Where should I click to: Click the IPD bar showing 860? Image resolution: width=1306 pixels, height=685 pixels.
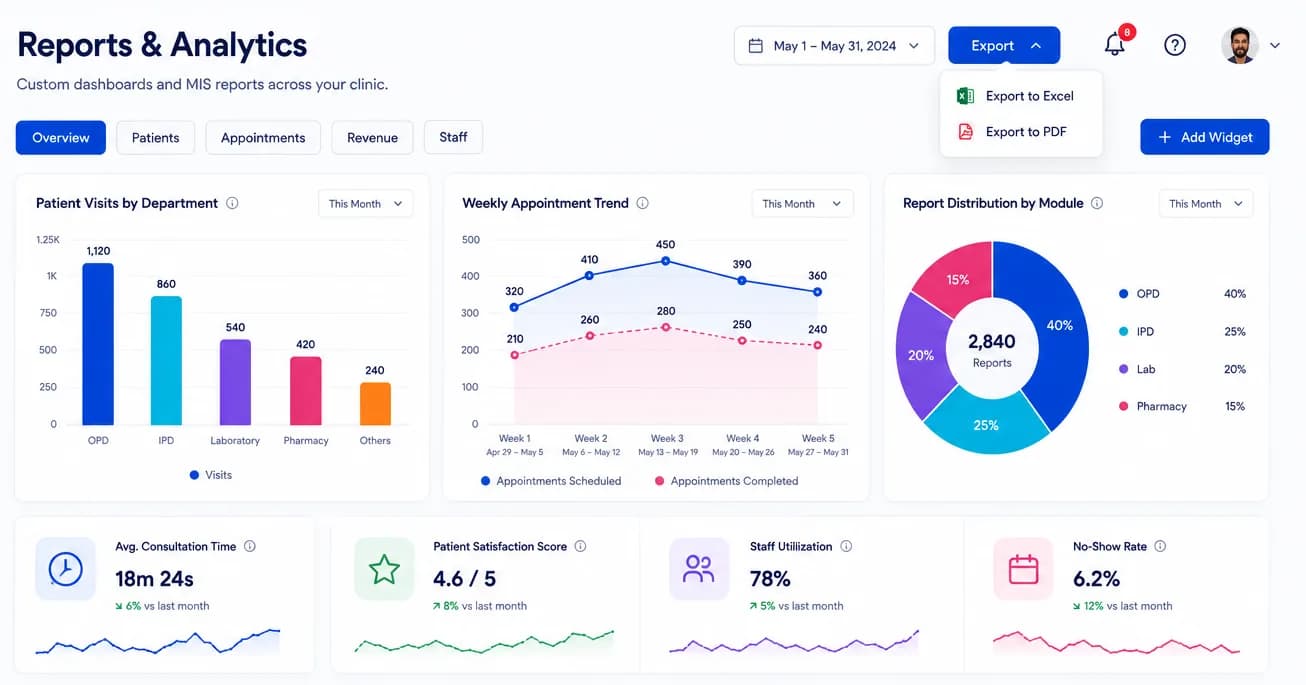166,360
